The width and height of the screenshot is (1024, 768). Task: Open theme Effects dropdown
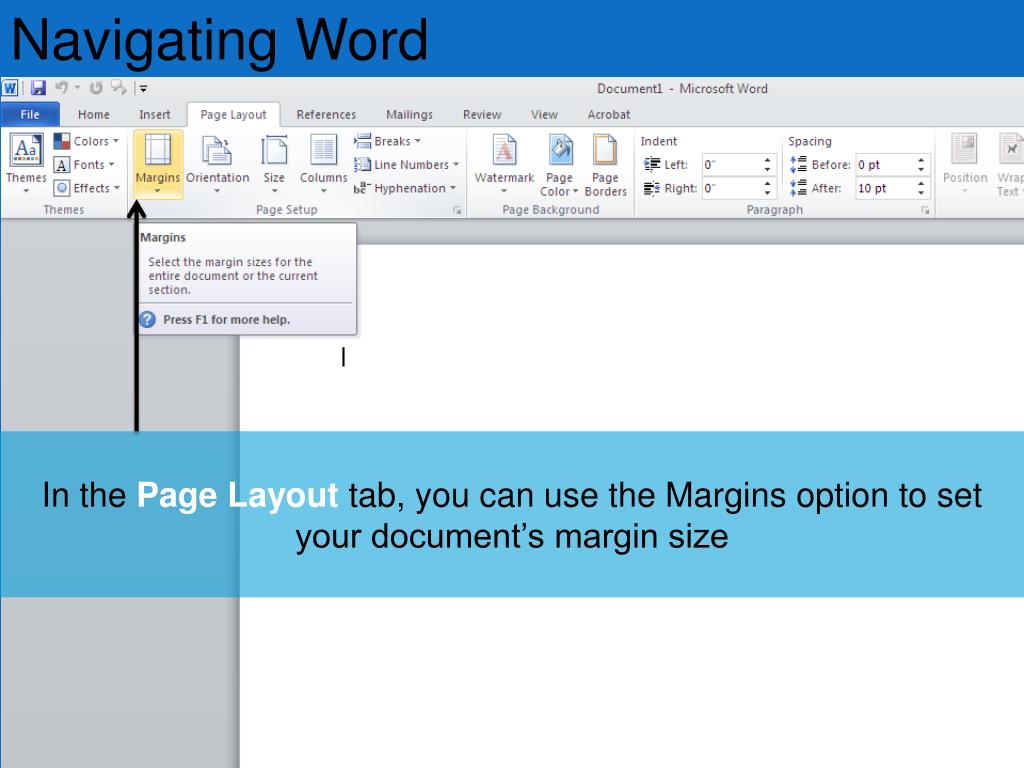(87, 188)
